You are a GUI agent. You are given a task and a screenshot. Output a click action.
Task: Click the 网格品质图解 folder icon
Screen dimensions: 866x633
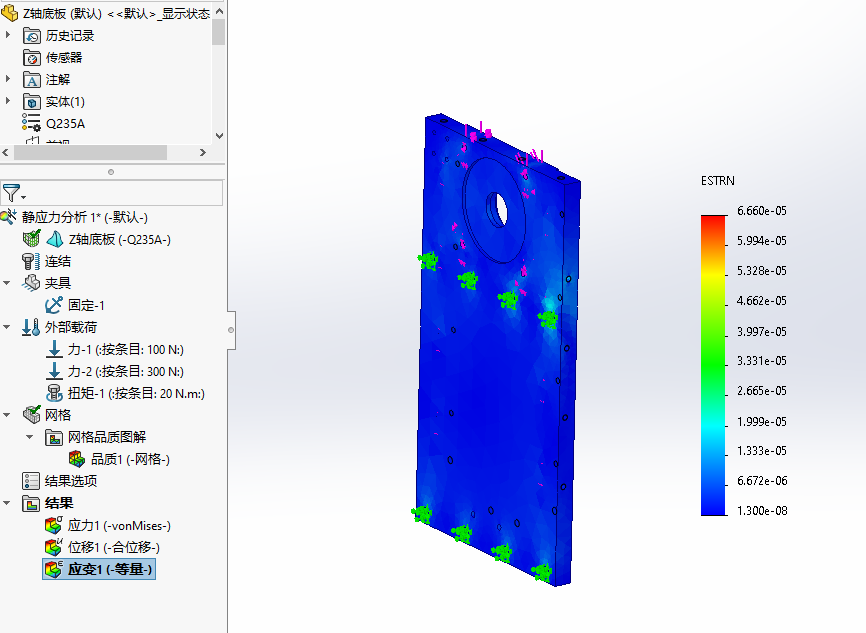pyautogui.click(x=54, y=437)
